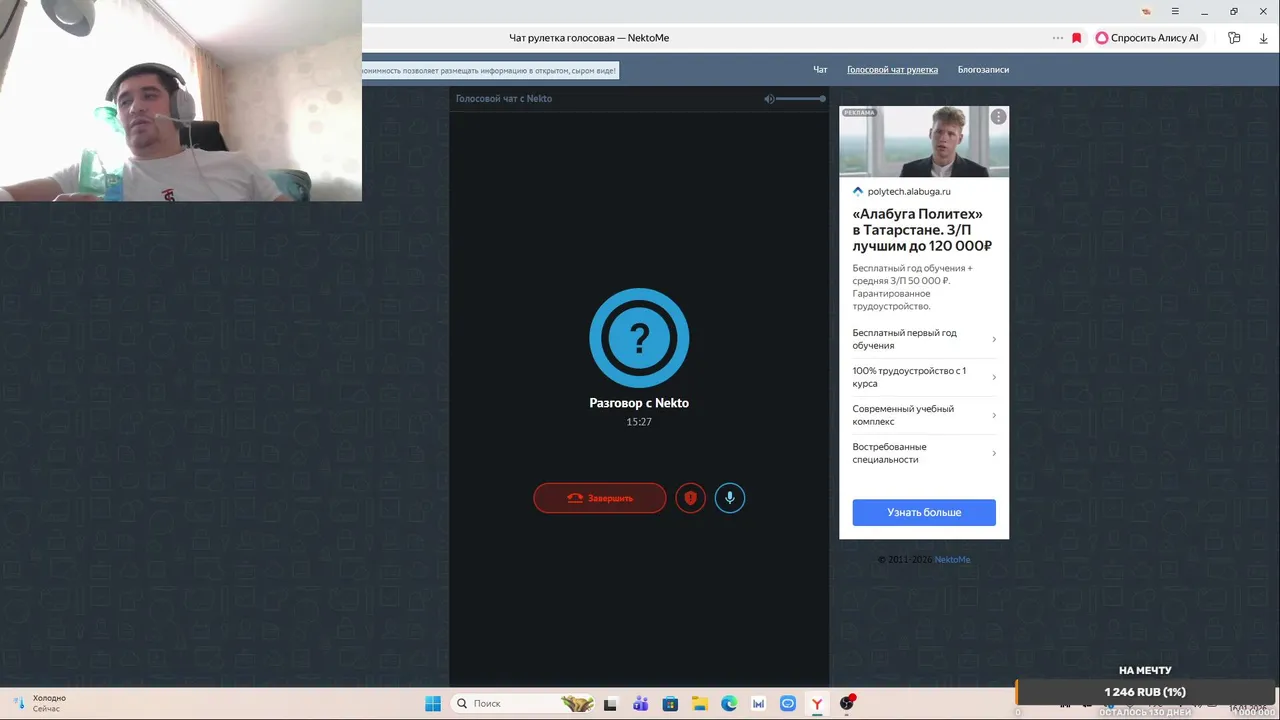1280x720 pixels.
Task: Click the НА МЕЧТУ donation goal label
Action: (1145, 671)
